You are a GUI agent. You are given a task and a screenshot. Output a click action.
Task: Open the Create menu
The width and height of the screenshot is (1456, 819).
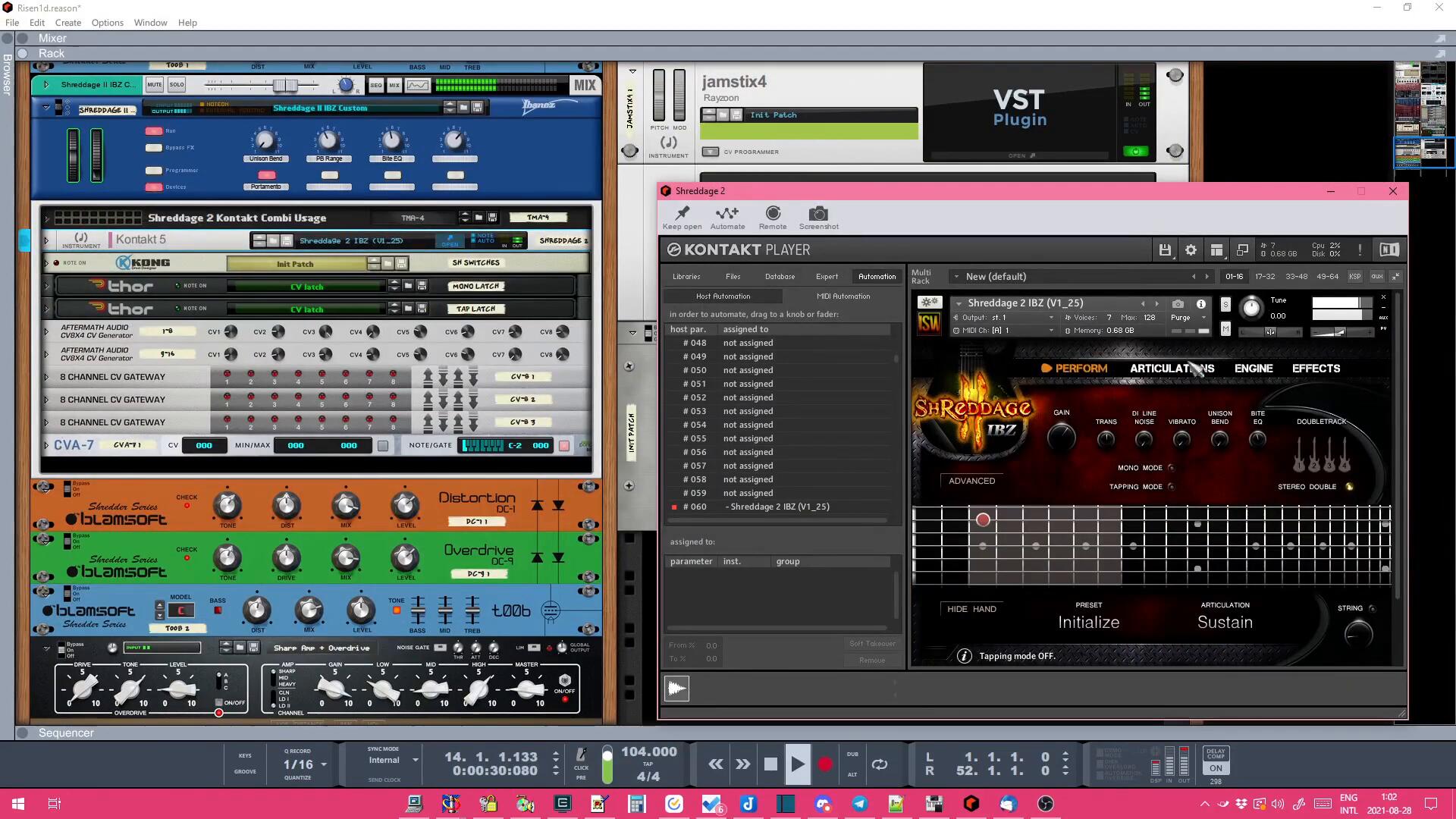click(x=67, y=23)
